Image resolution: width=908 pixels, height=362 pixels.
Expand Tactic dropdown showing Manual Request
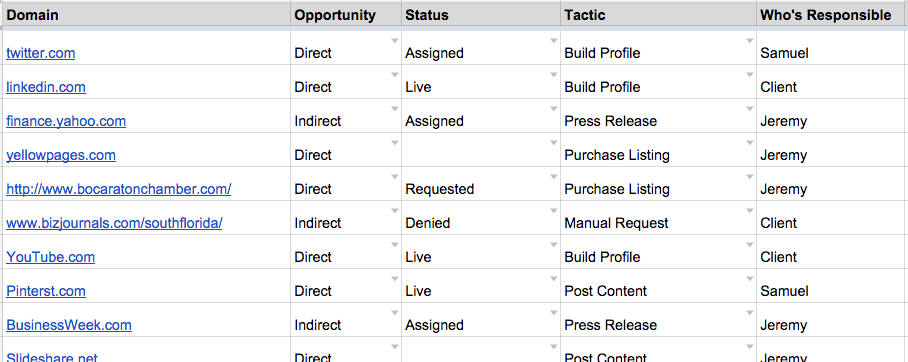750,211
